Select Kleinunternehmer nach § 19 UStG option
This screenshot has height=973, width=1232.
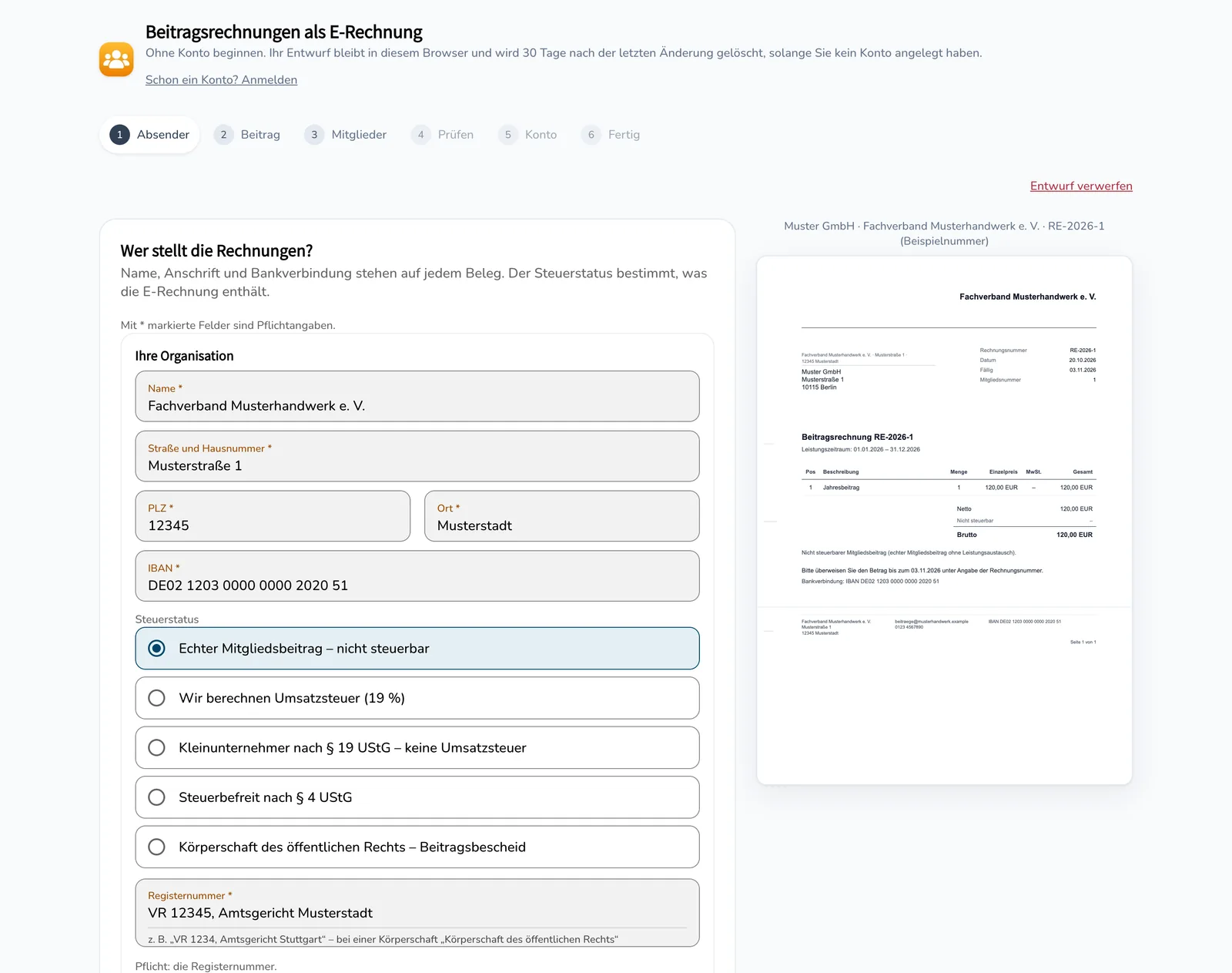[x=417, y=747]
